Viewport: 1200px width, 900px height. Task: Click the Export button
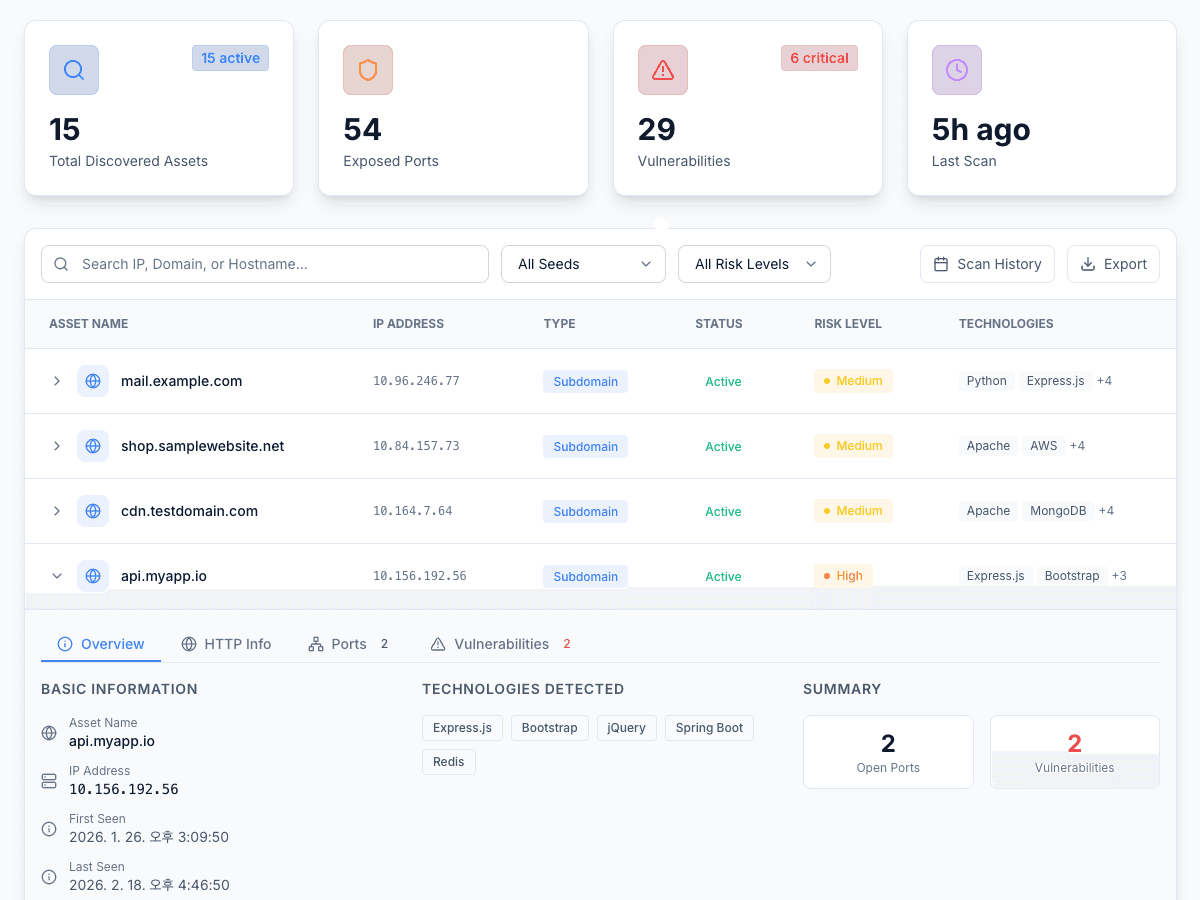[x=1113, y=264]
